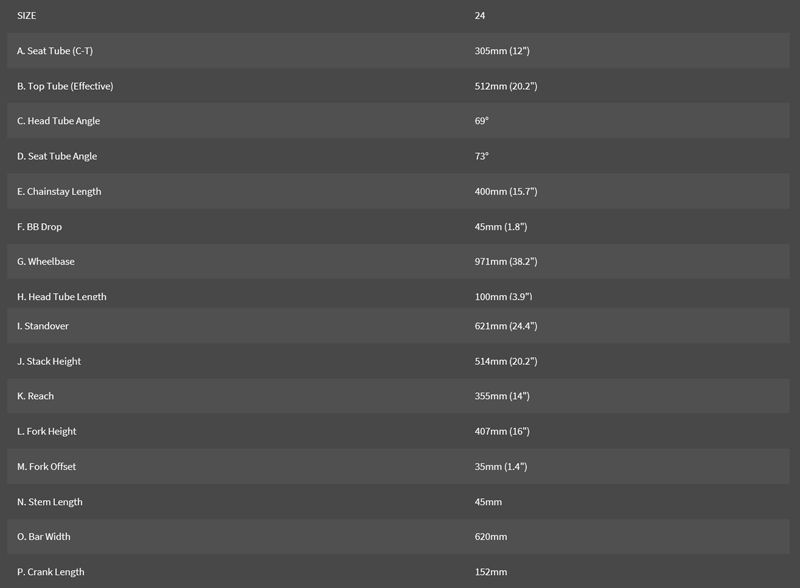Screen dimensions: 800x588
Task: Select the I. Standover row label
Action: coord(43,326)
